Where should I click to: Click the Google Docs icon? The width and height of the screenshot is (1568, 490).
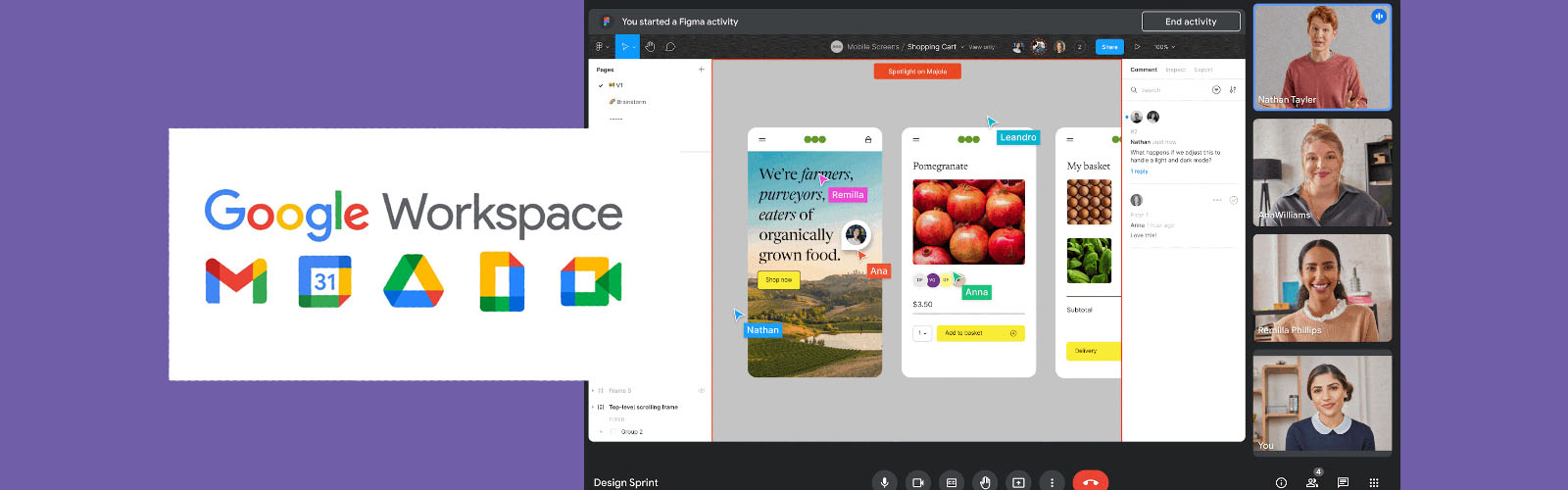(502, 282)
